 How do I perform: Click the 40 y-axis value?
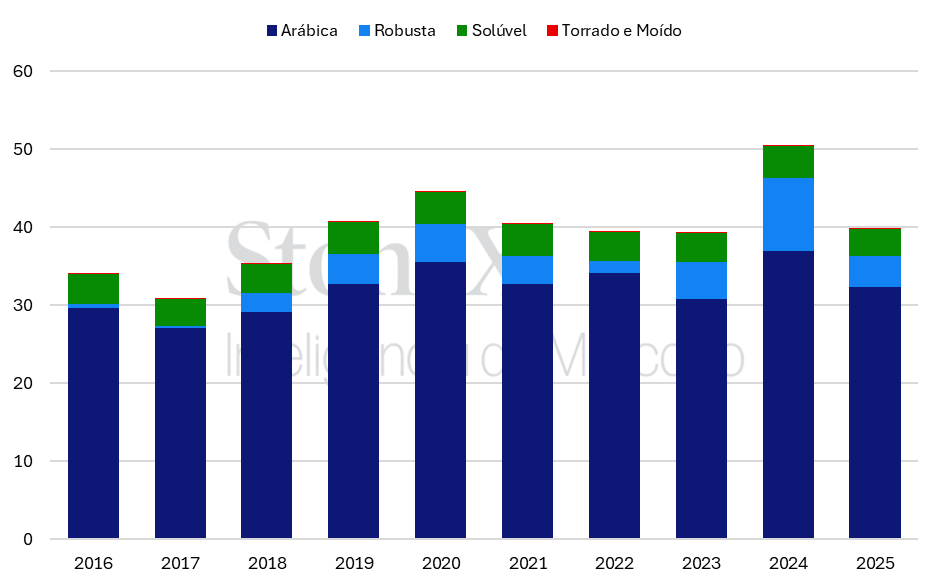tap(23, 227)
